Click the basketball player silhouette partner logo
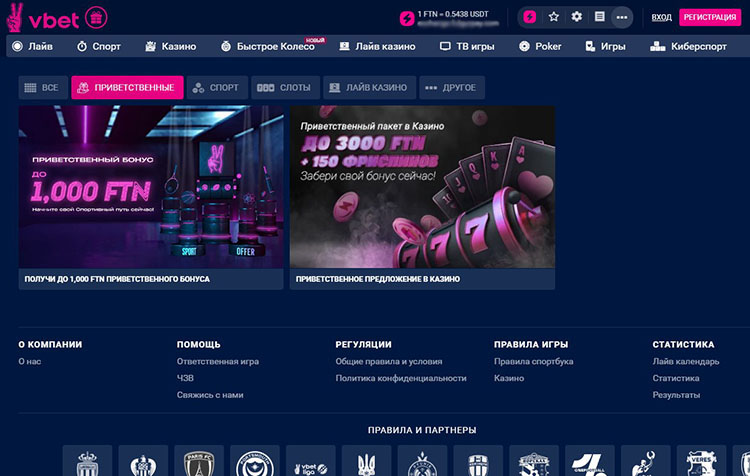Screen dimensions: 750x476 tap(646, 462)
